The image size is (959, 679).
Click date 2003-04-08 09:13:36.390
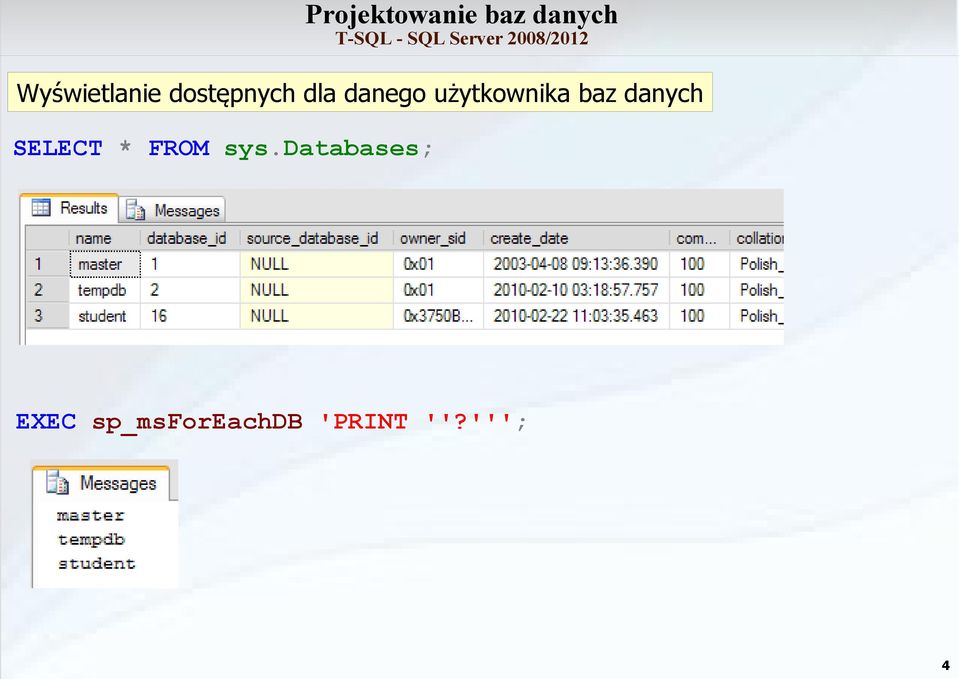[x=576, y=264]
